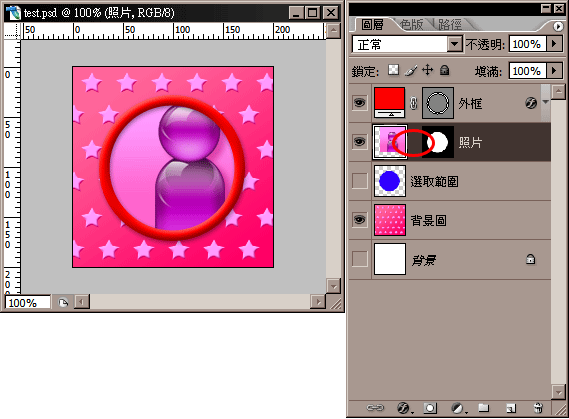569x419 pixels.
Task: Click the zoom 100% field in status bar
Action: pyautogui.click(x=28, y=303)
